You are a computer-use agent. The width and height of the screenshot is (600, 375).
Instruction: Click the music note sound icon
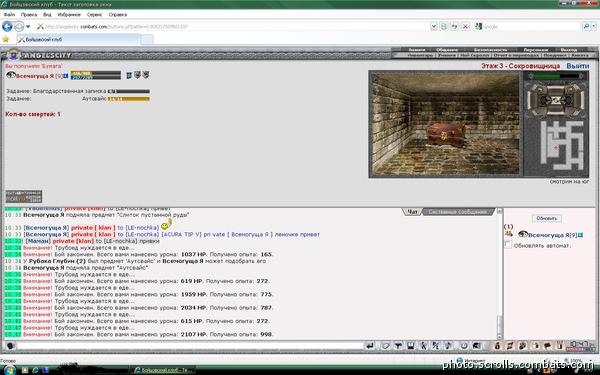(x=448, y=346)
